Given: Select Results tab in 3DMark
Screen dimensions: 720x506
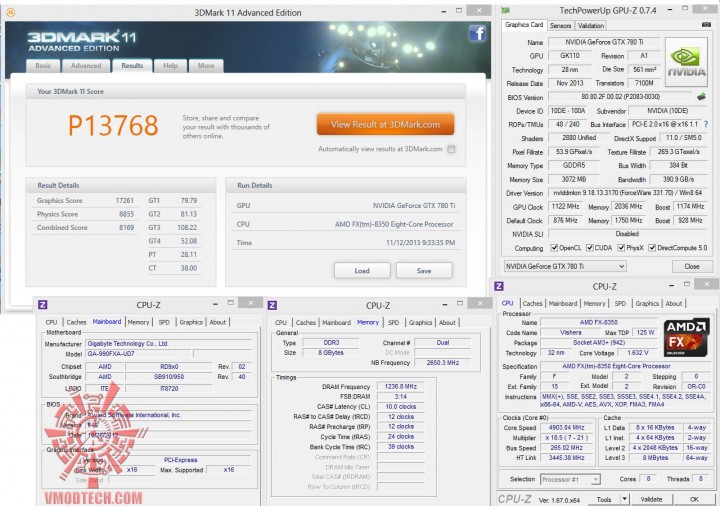Looking at the screenshot, I should (x=132, y=66).
